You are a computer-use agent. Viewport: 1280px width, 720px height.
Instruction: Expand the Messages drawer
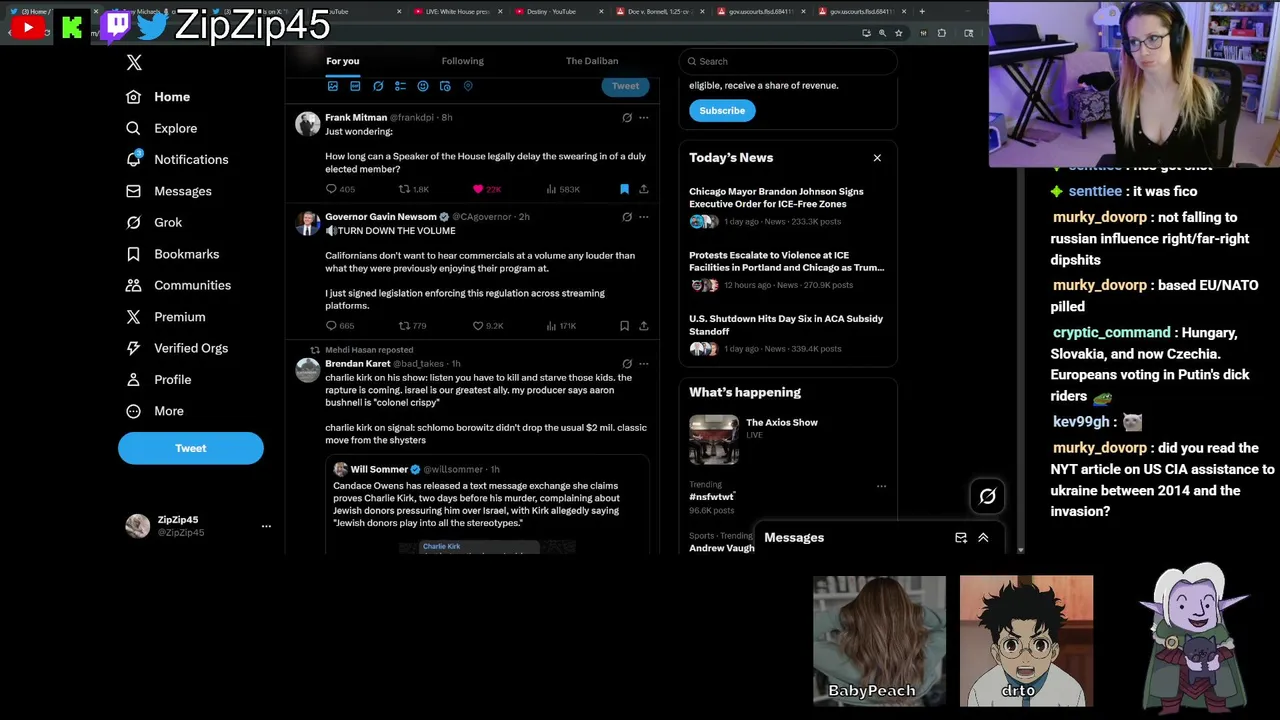click(x=983, y=538)
